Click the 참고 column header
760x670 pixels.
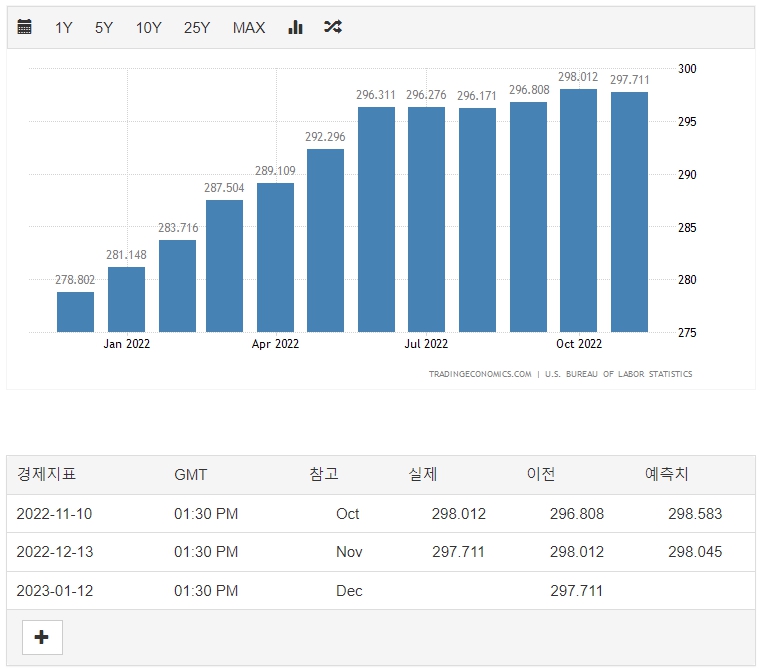click(324, 474)
